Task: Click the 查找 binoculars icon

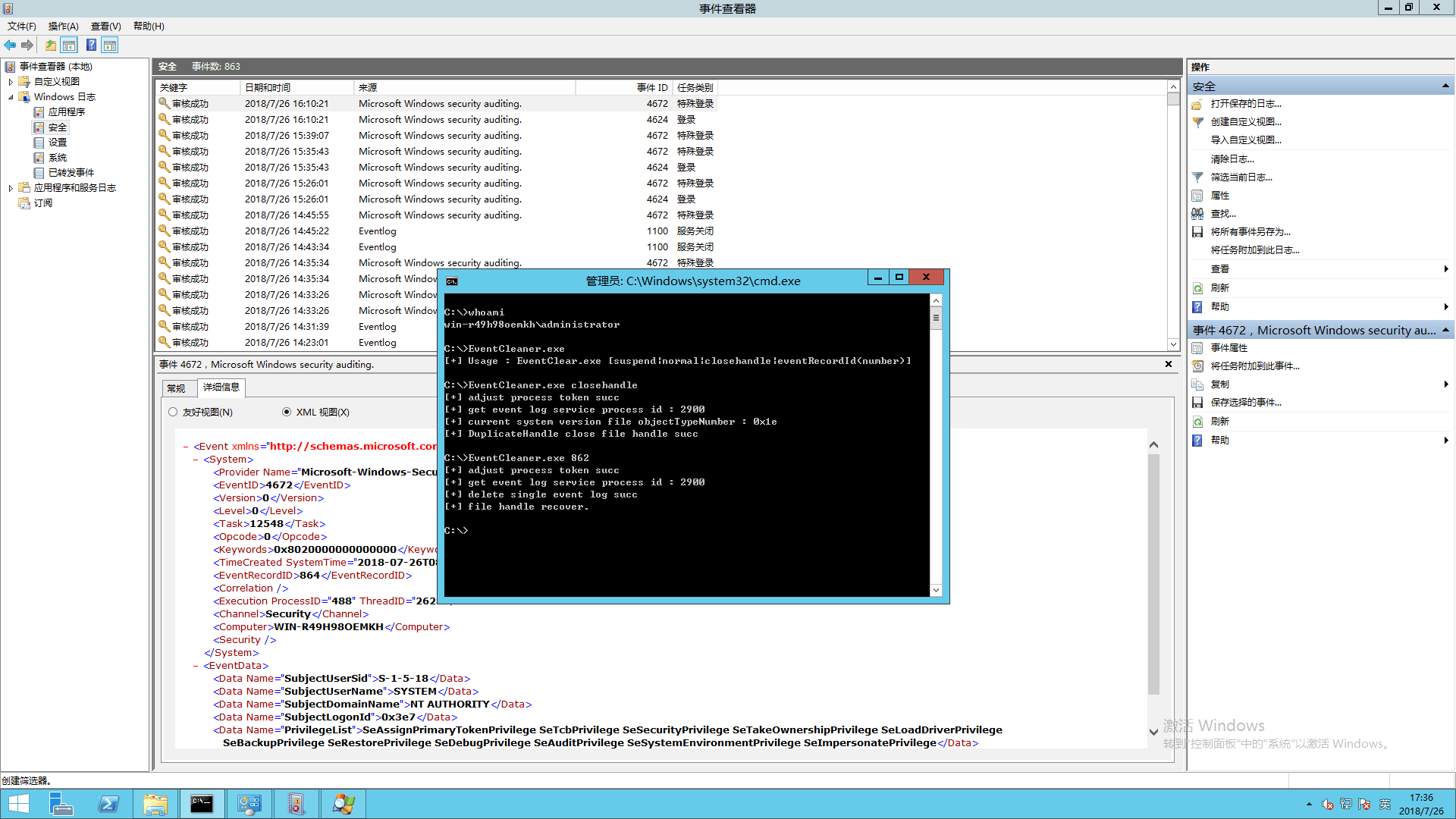Action: pyautogui.click(x=1197, y=214)
